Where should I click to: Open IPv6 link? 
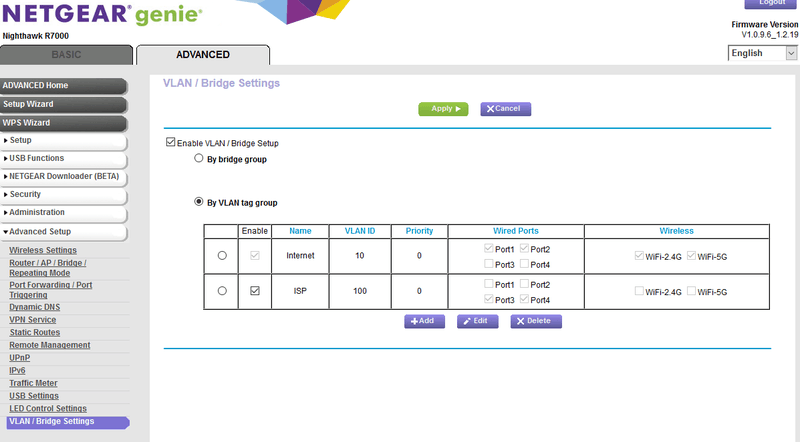tap(17, 371)
